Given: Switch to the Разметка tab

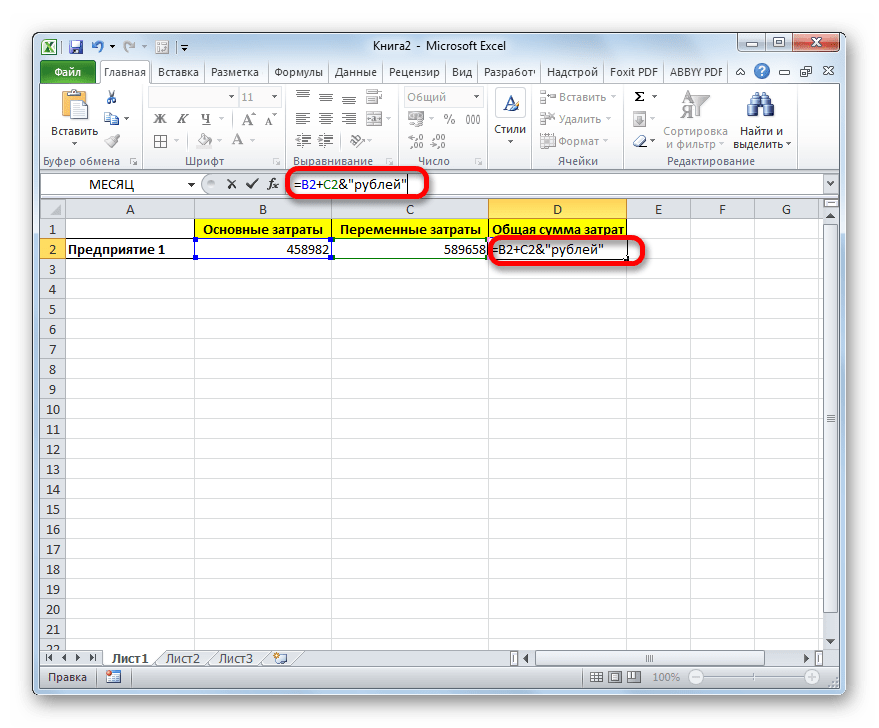Looking at the screenshot, I should pyautogui.click(x=235, y=72).
